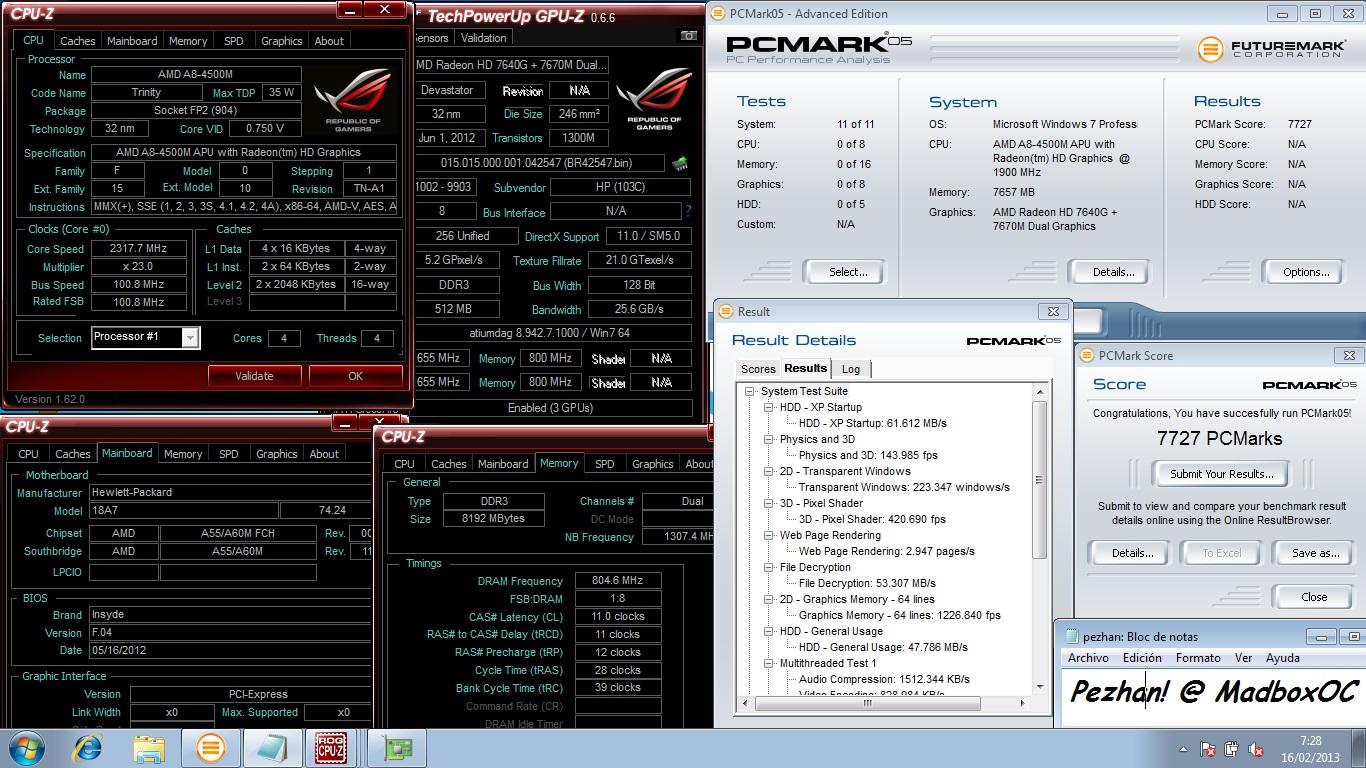The width and height of the screenshot is (1366, 768).
Task: Click the Result Details horizontal scrollbar right arrow
Action: [1024, 705]
